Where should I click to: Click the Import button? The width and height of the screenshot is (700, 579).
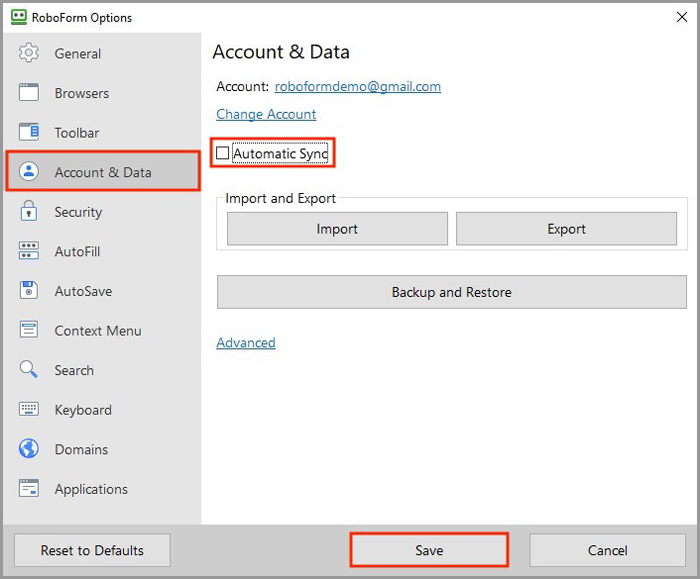(337, 229)
